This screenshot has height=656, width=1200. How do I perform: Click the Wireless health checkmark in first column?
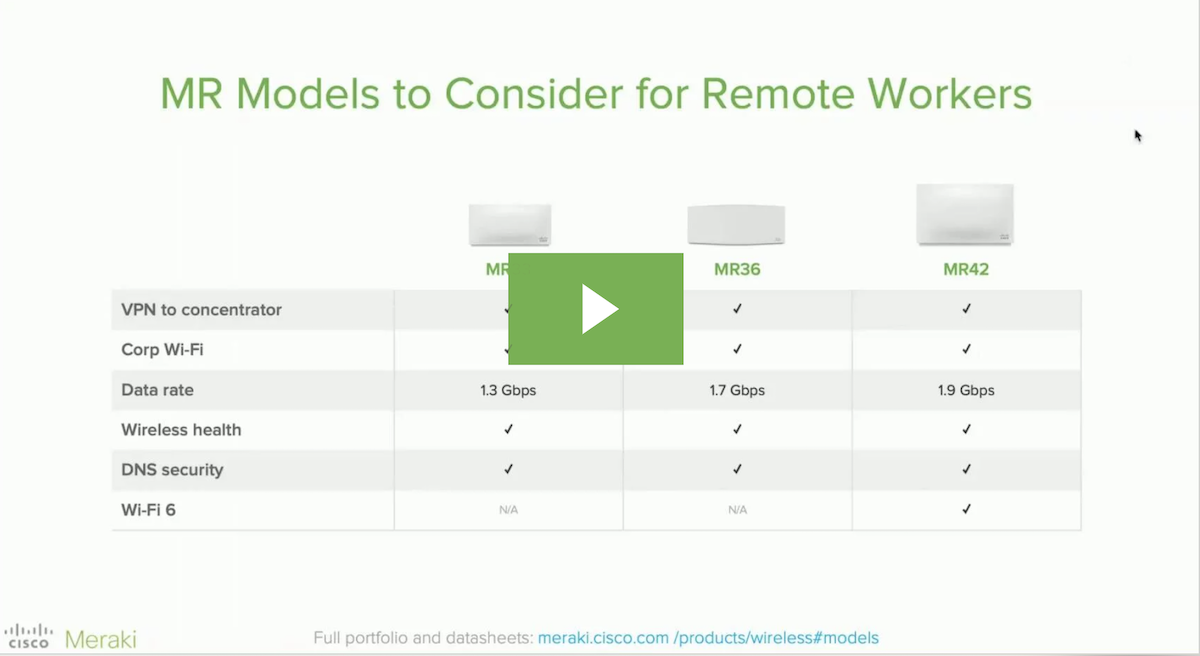tap(508, 429)
